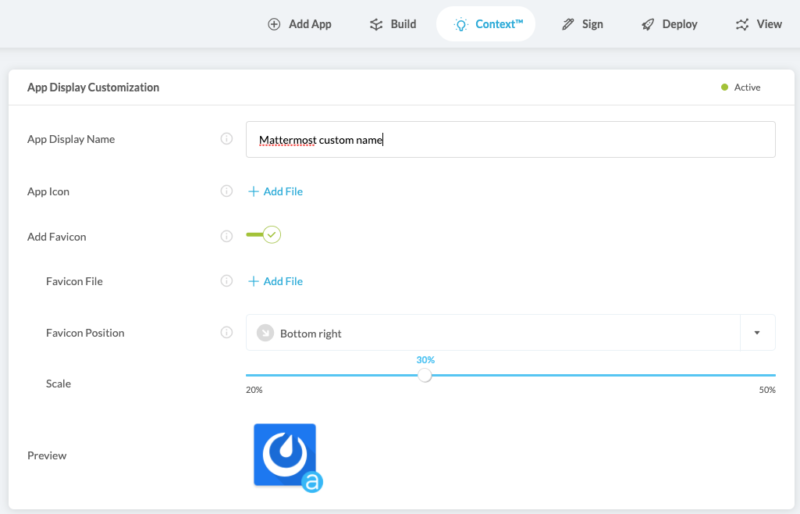Switch to the View tab

point(759,24)
